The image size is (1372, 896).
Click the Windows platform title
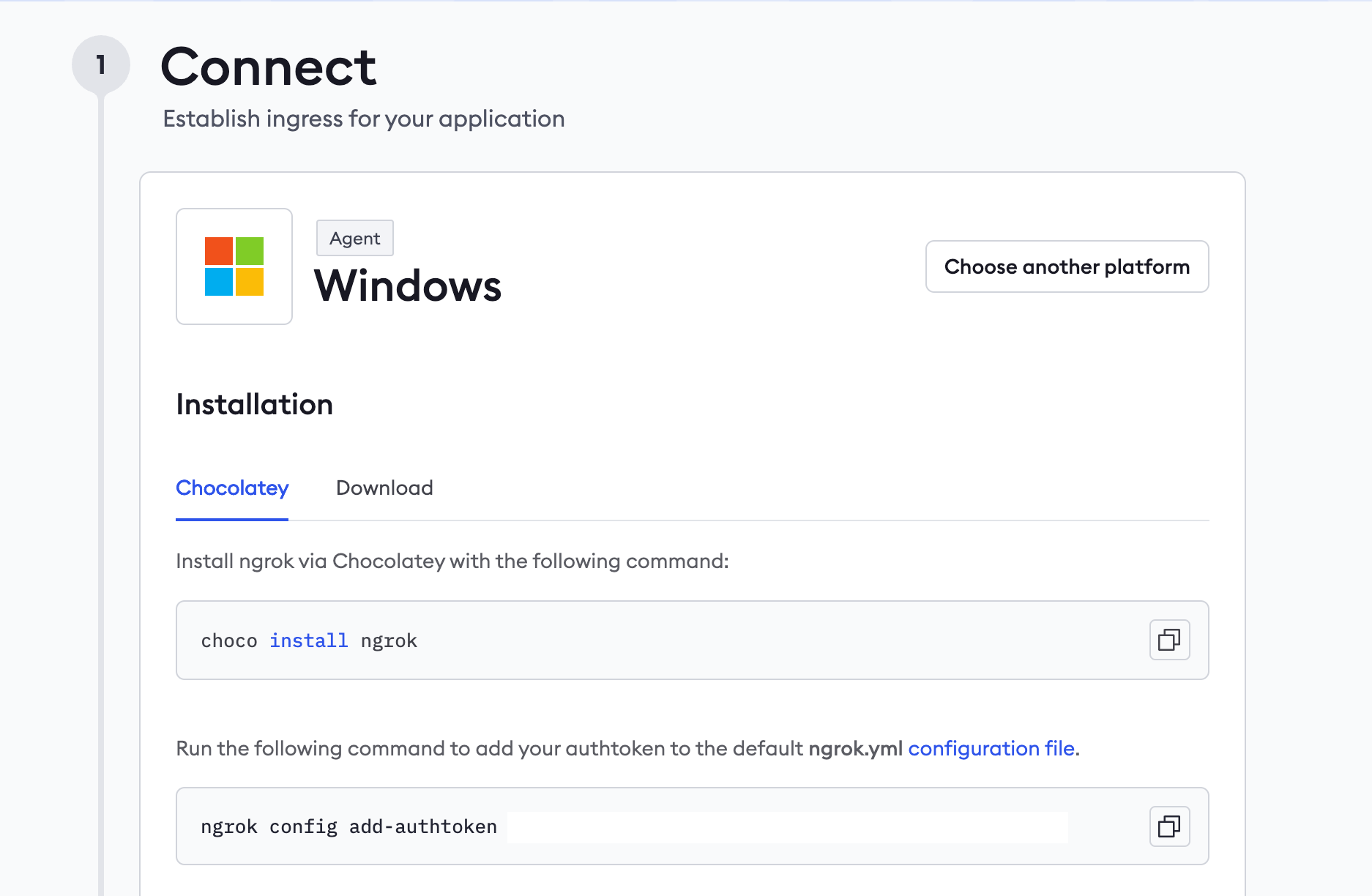(x=407, y=285)
